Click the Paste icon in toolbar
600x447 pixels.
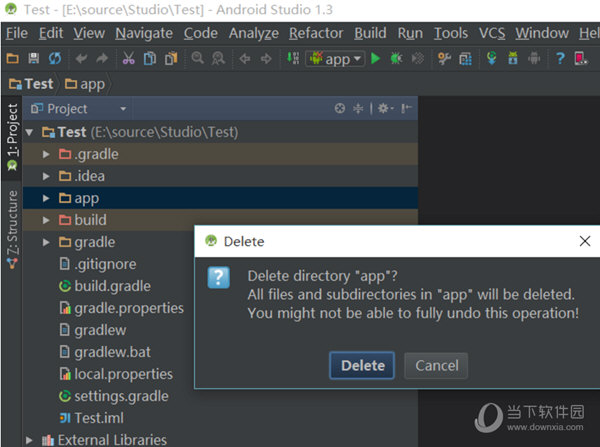point(171,59)
